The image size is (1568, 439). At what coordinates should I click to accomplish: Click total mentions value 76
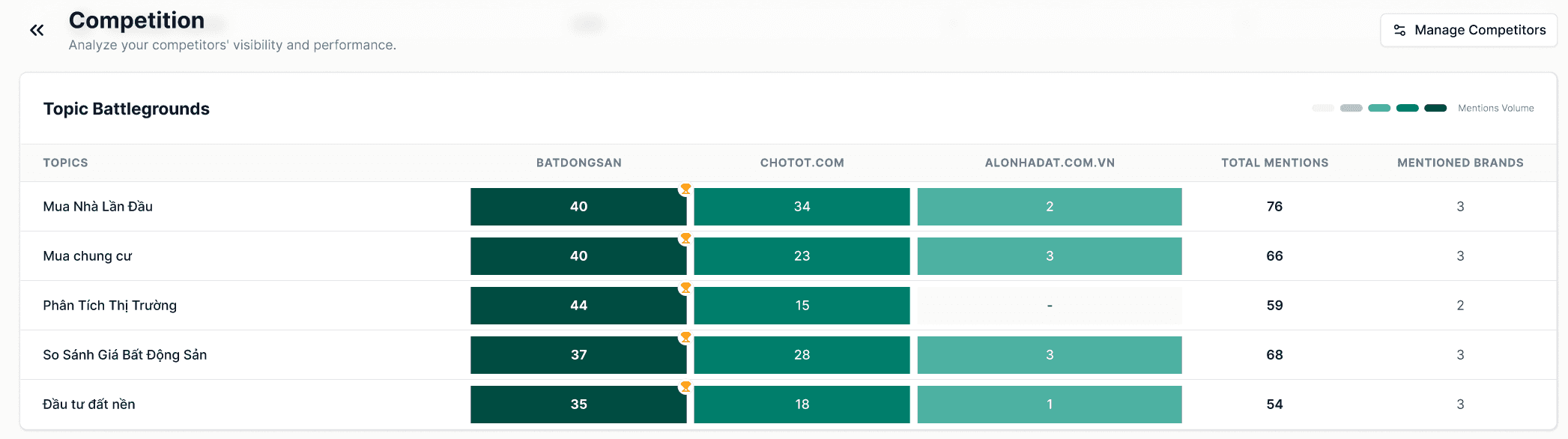1274,206
